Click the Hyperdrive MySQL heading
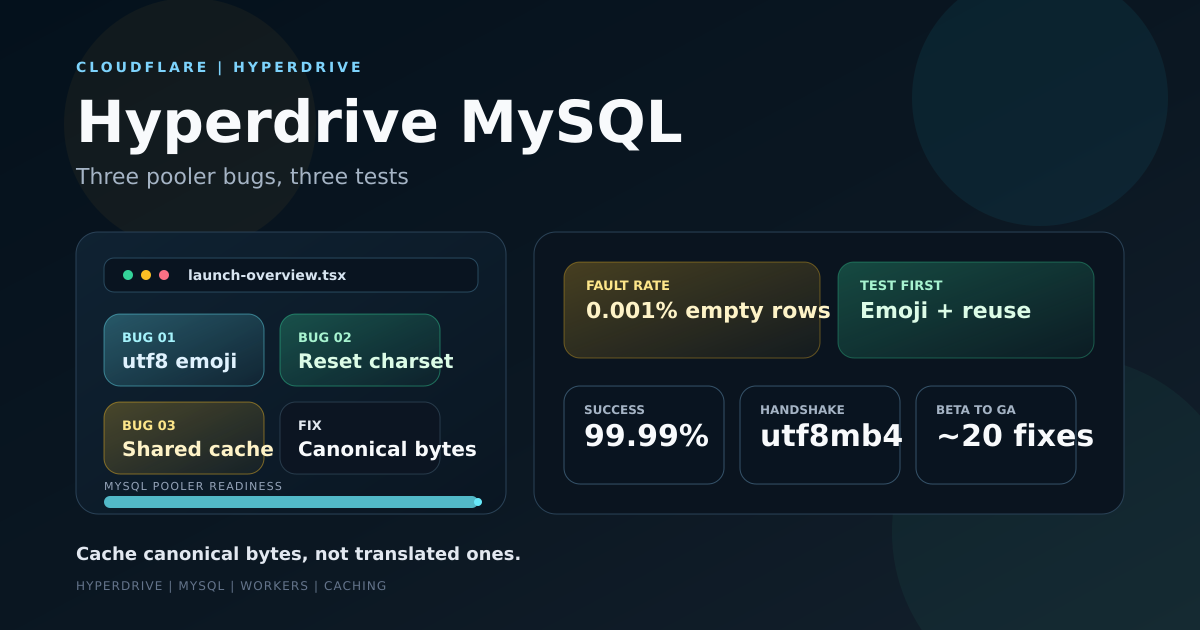Viewport: 1200px width, 630px height. pos(379,123)
